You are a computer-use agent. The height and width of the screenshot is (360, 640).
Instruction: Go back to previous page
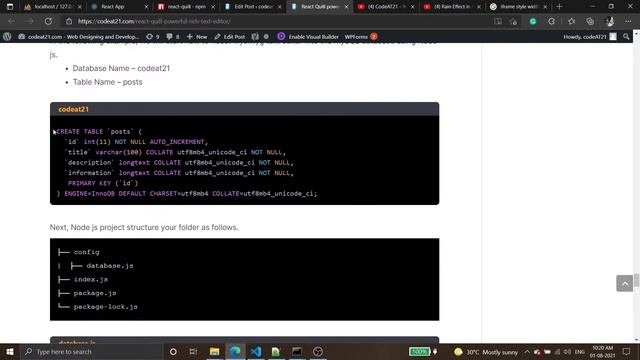click(x=11, y=21)
